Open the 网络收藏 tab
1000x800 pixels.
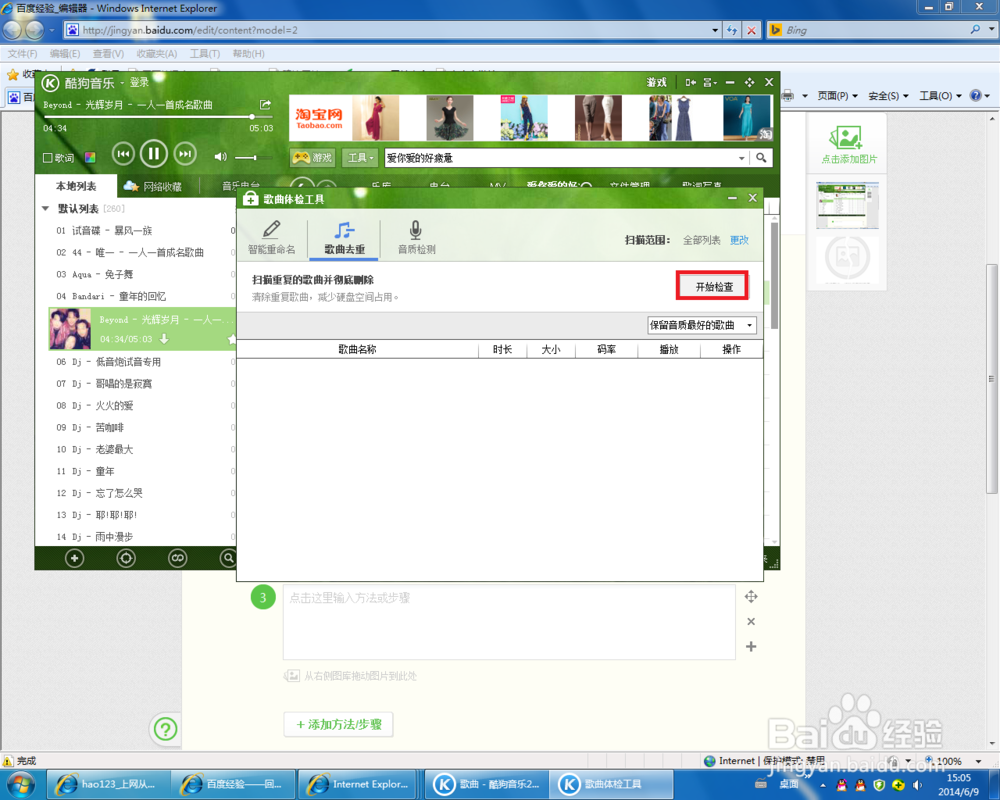point(153,186)
